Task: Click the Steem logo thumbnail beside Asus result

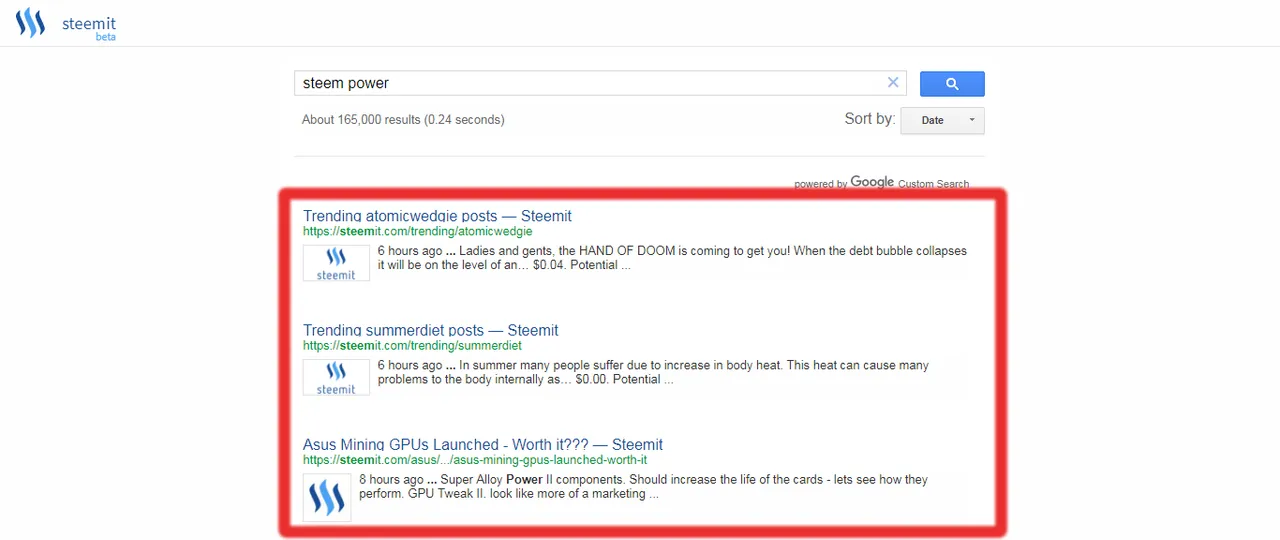Action: coord(327,497)
